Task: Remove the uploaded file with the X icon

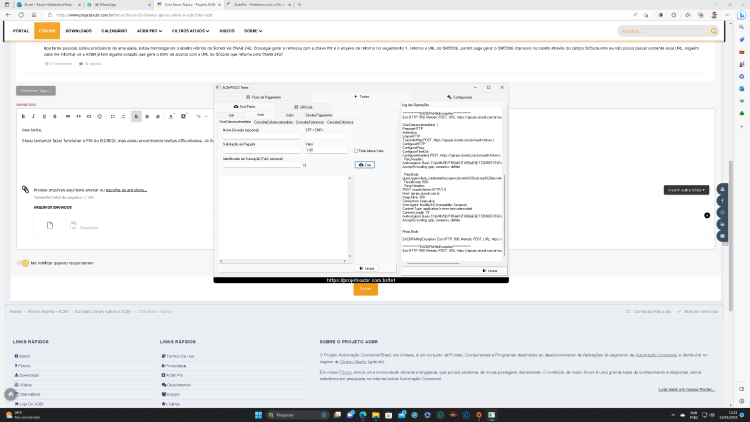Action: tap(707, 215)
